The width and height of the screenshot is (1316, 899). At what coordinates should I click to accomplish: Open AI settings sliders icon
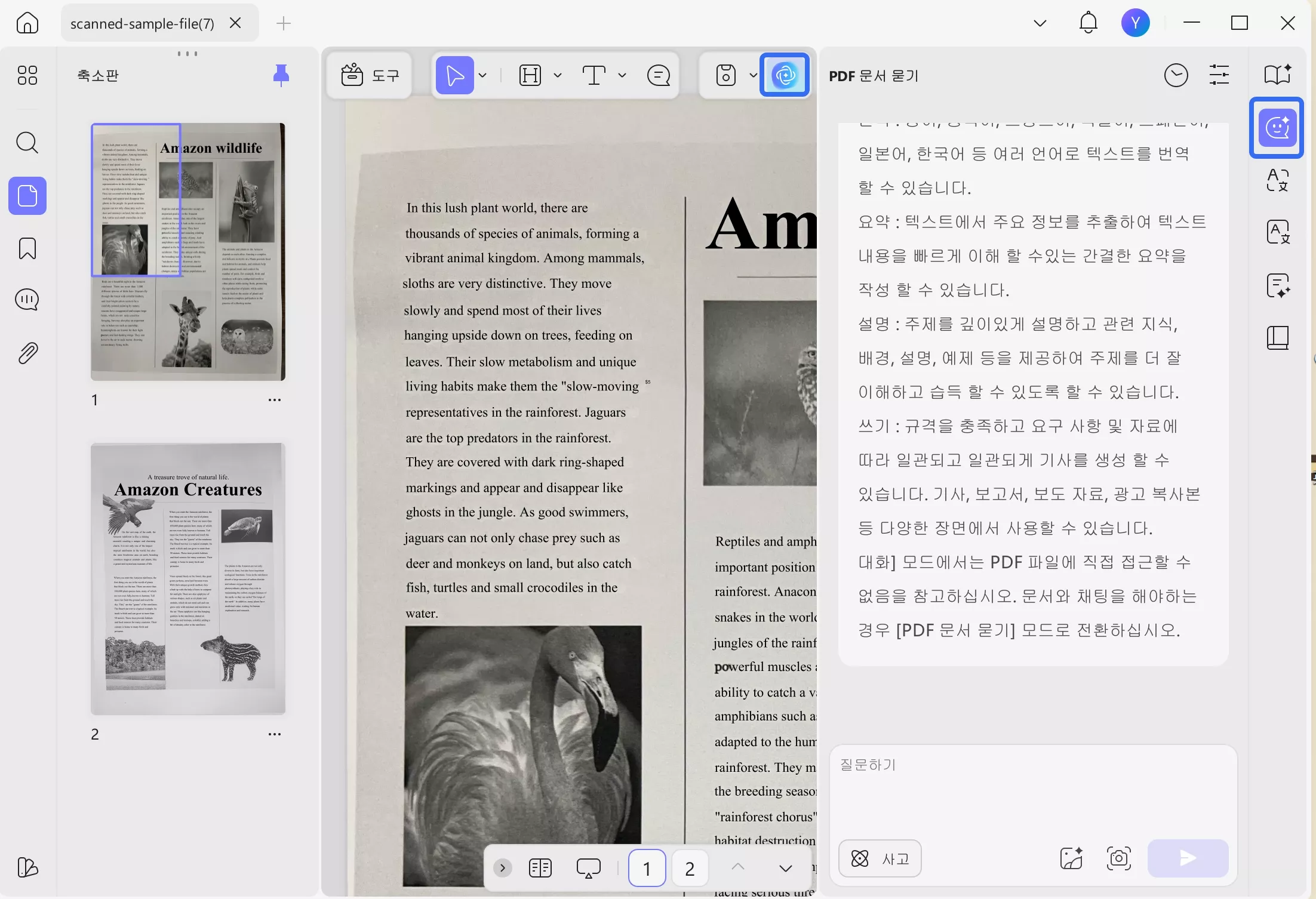tap(1219, 75)
